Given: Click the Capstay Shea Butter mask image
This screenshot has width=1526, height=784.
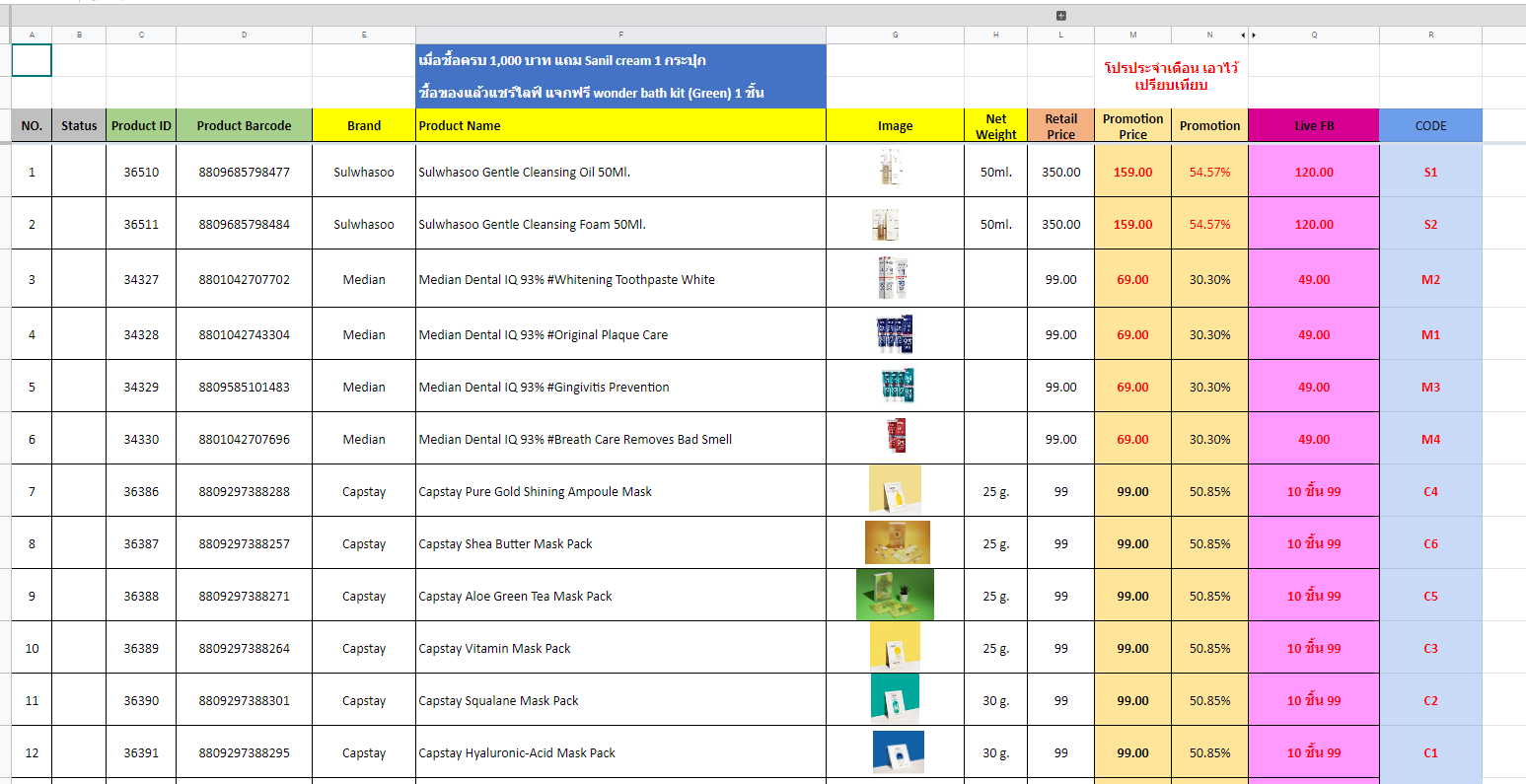Looking at the screenshot, I should [x=898, y=542].
